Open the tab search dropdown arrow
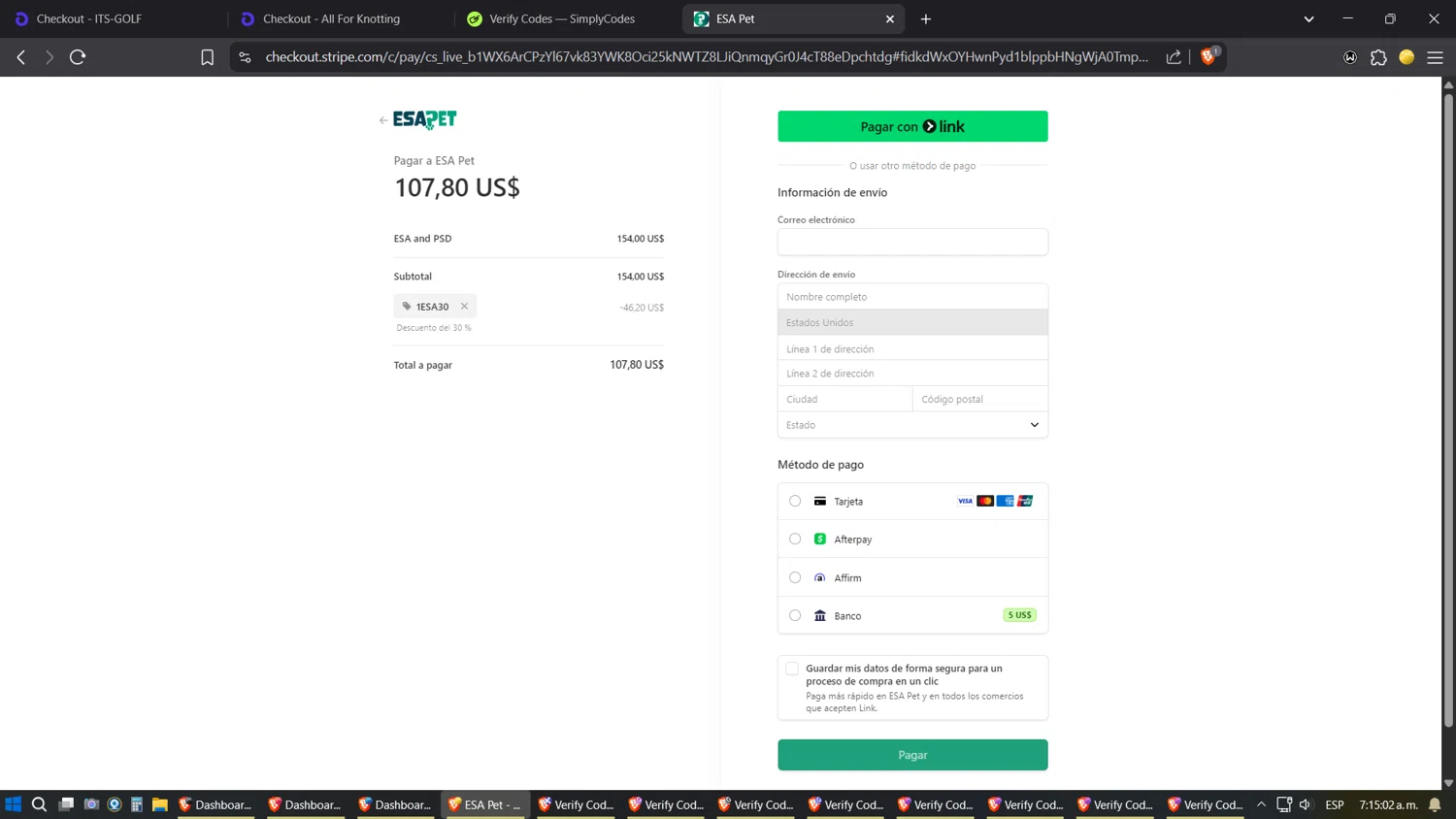This screenshot has width=1456, height=819. click(x=1308, y=18)
